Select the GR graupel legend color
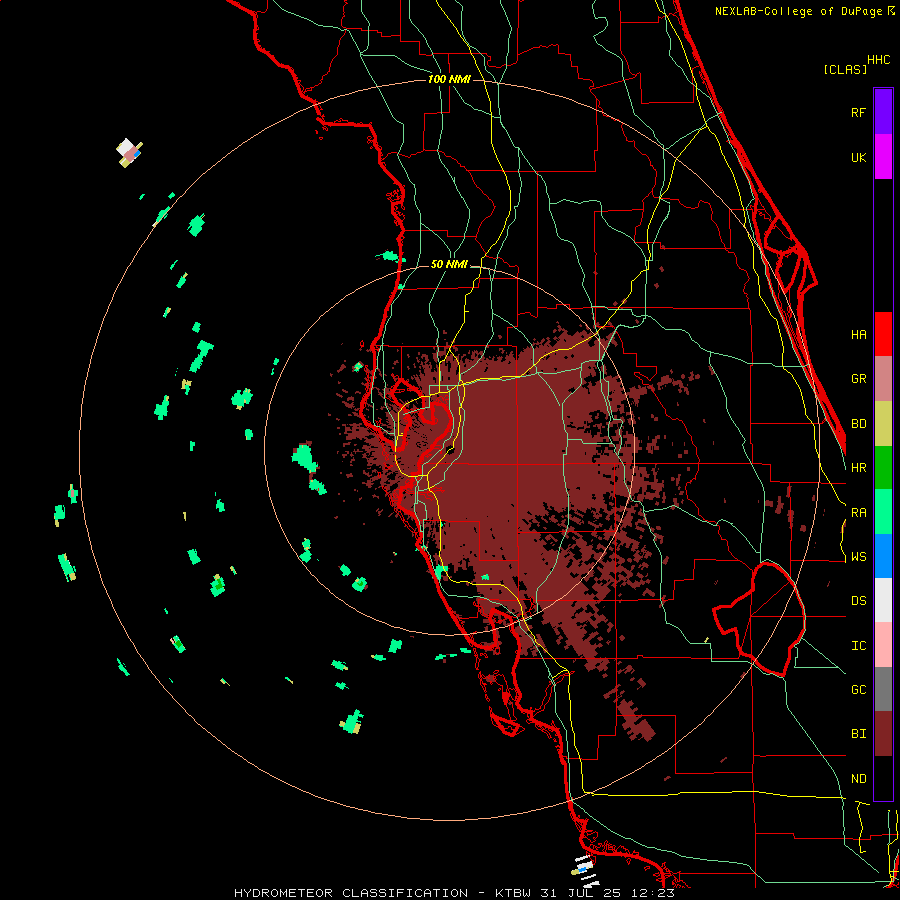 (883, 379)
